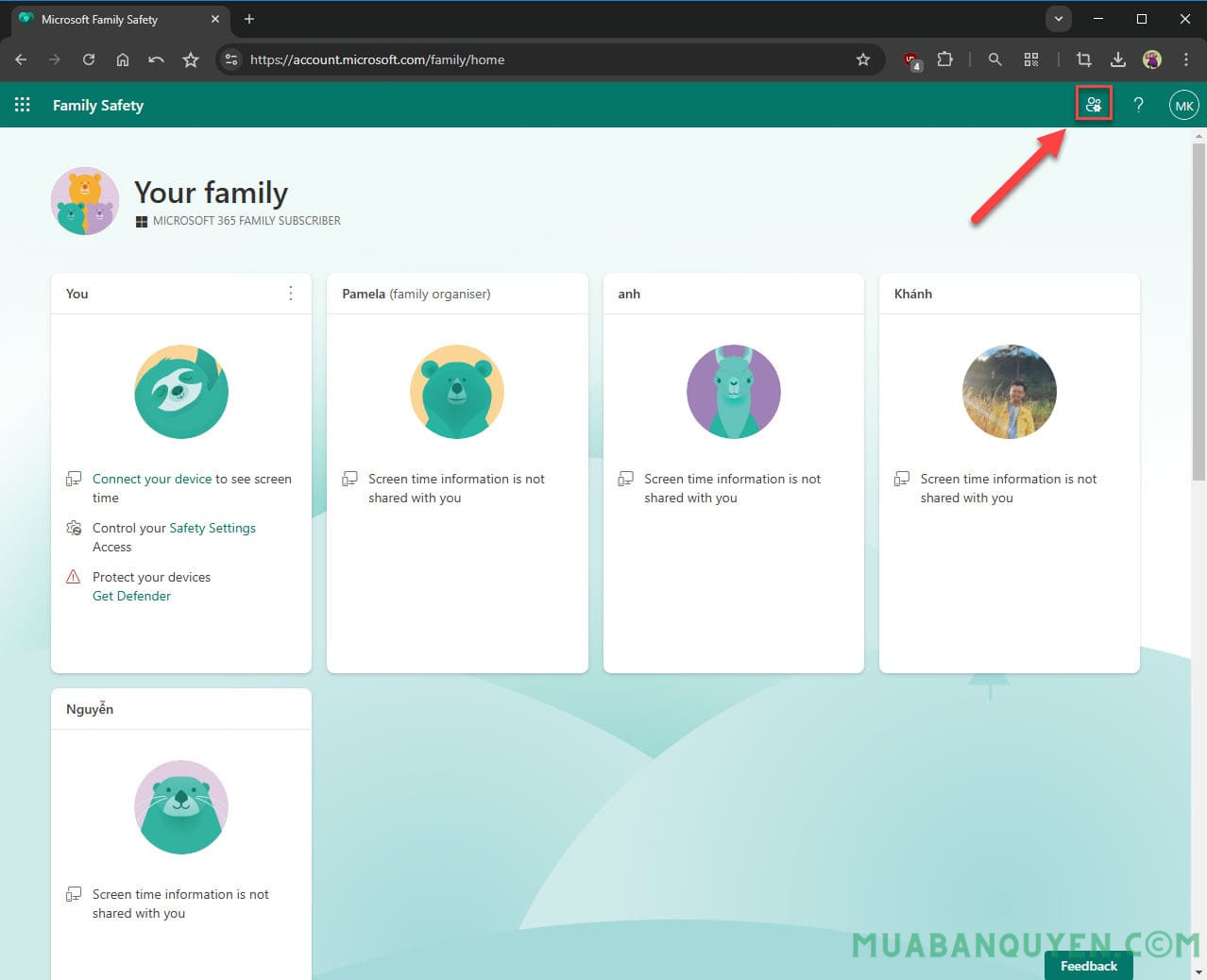
Task: Open the browser three-dot menu
Action: 1186,59
